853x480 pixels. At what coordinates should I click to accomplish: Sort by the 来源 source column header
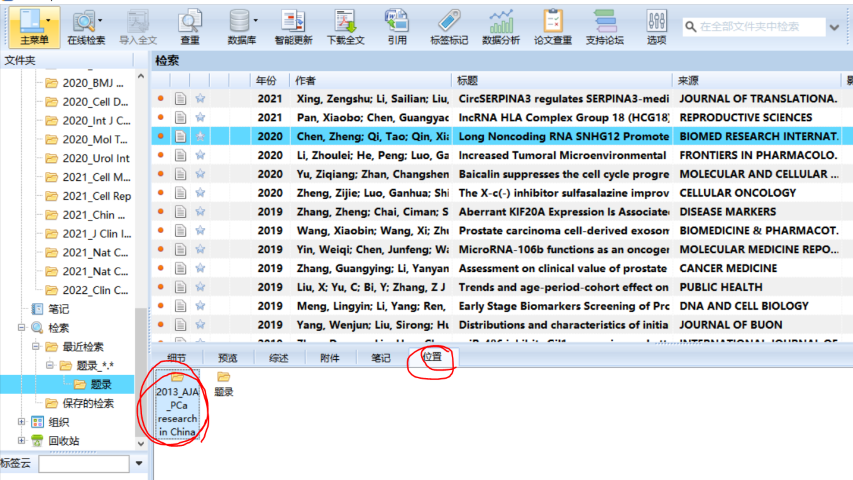tap(757, 81)
